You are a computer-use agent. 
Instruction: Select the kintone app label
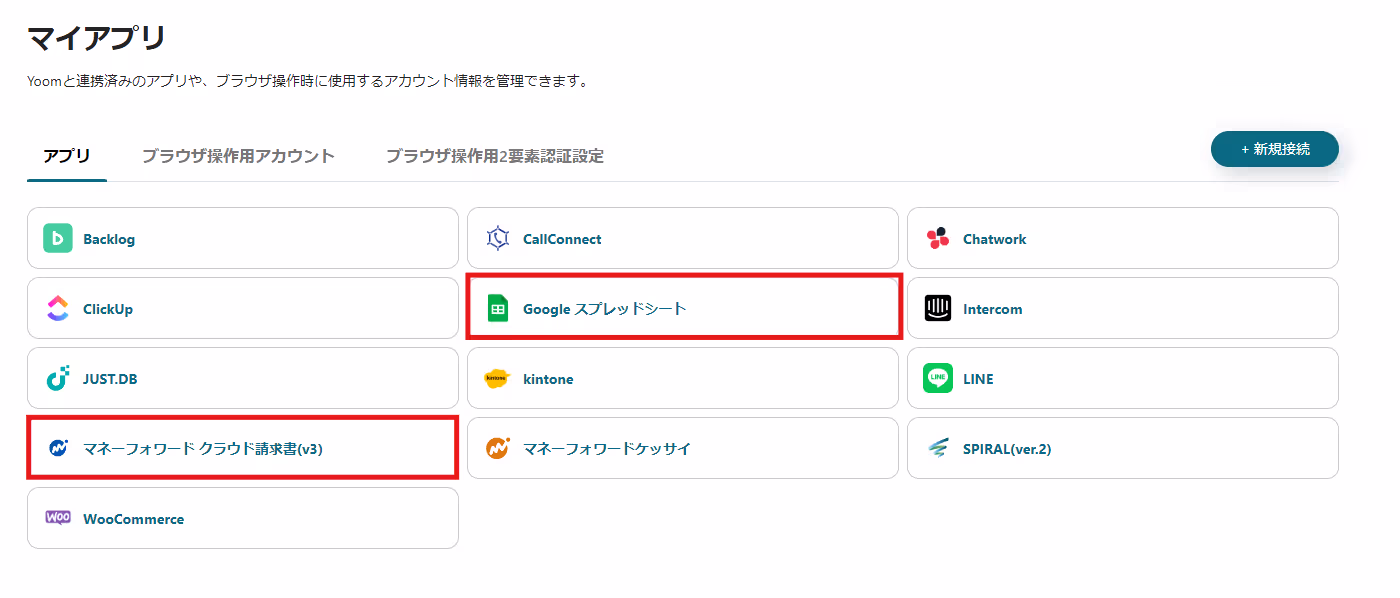coord(548,379)
